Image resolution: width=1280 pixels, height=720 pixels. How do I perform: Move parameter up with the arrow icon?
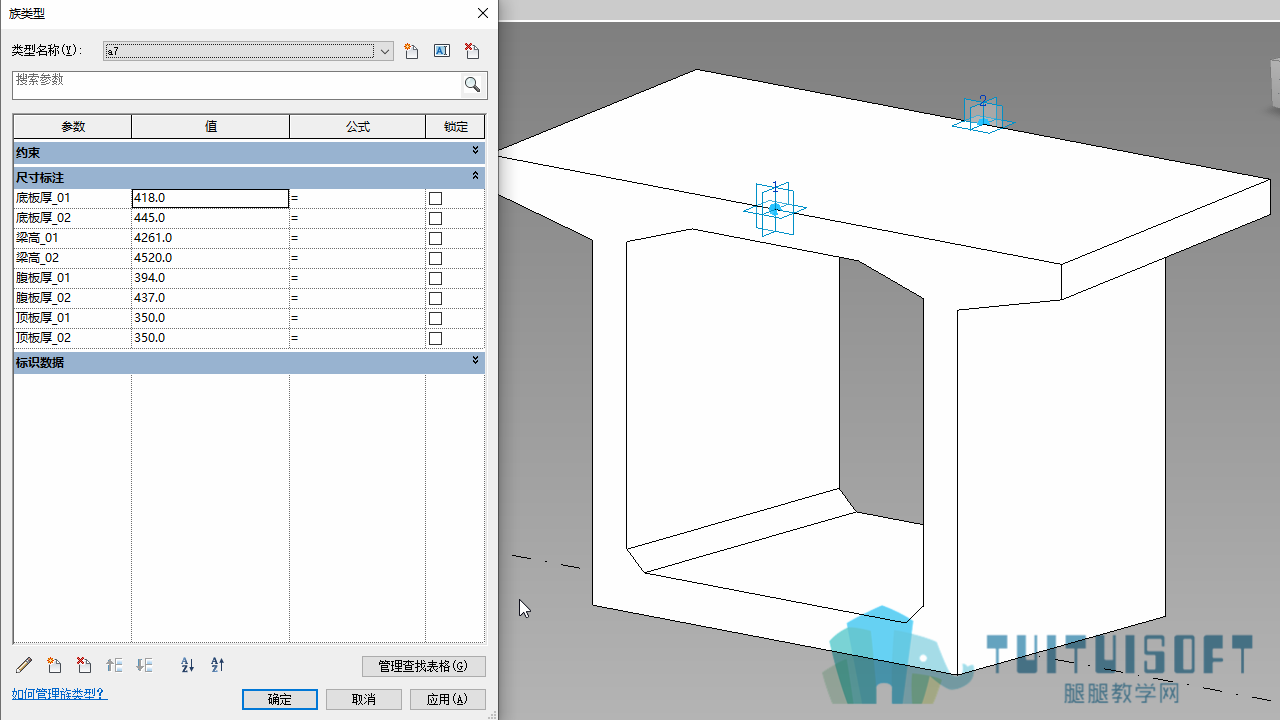tap(114, 665)
